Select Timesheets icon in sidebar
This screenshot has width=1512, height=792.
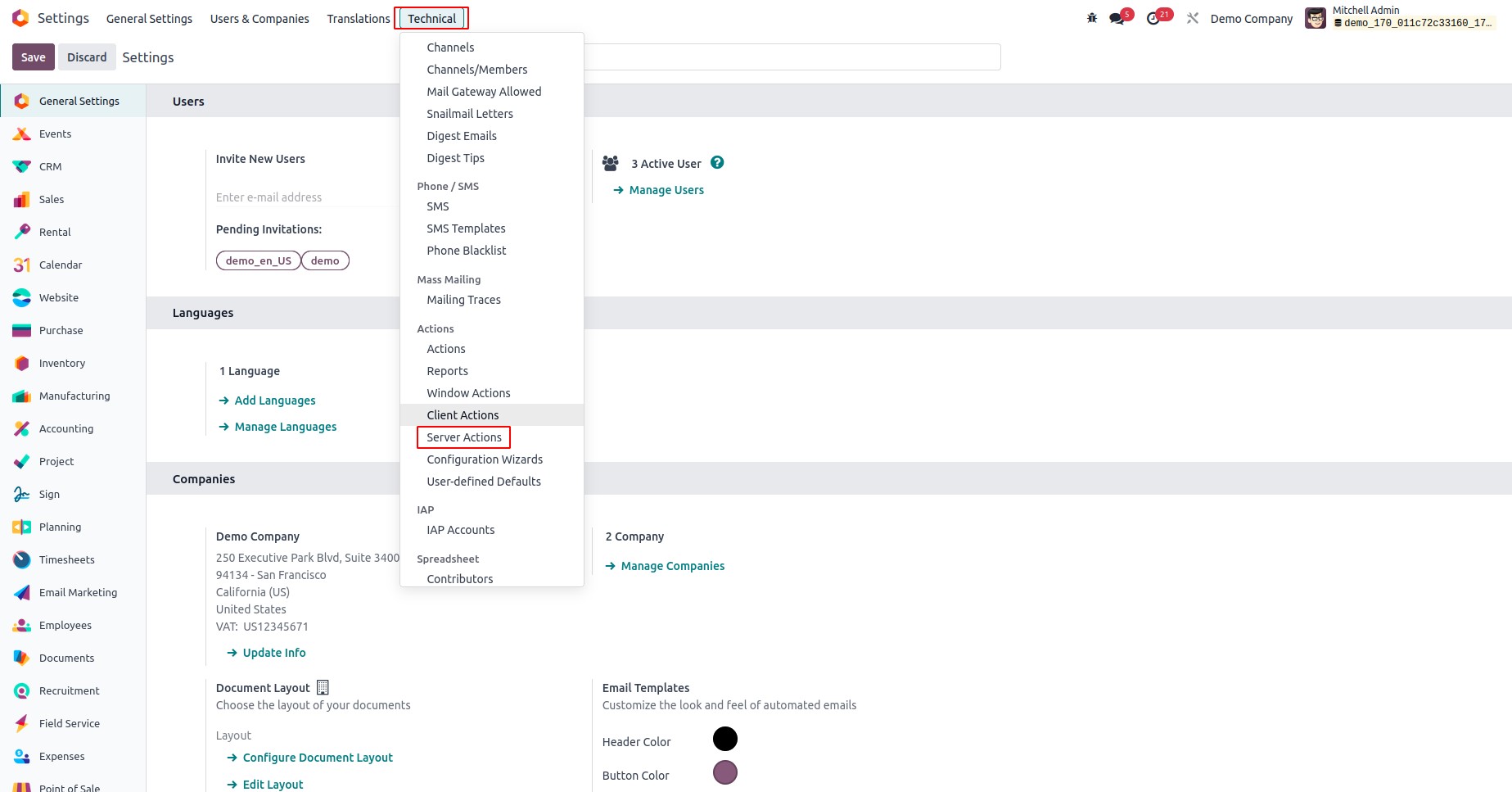[22, 559]
